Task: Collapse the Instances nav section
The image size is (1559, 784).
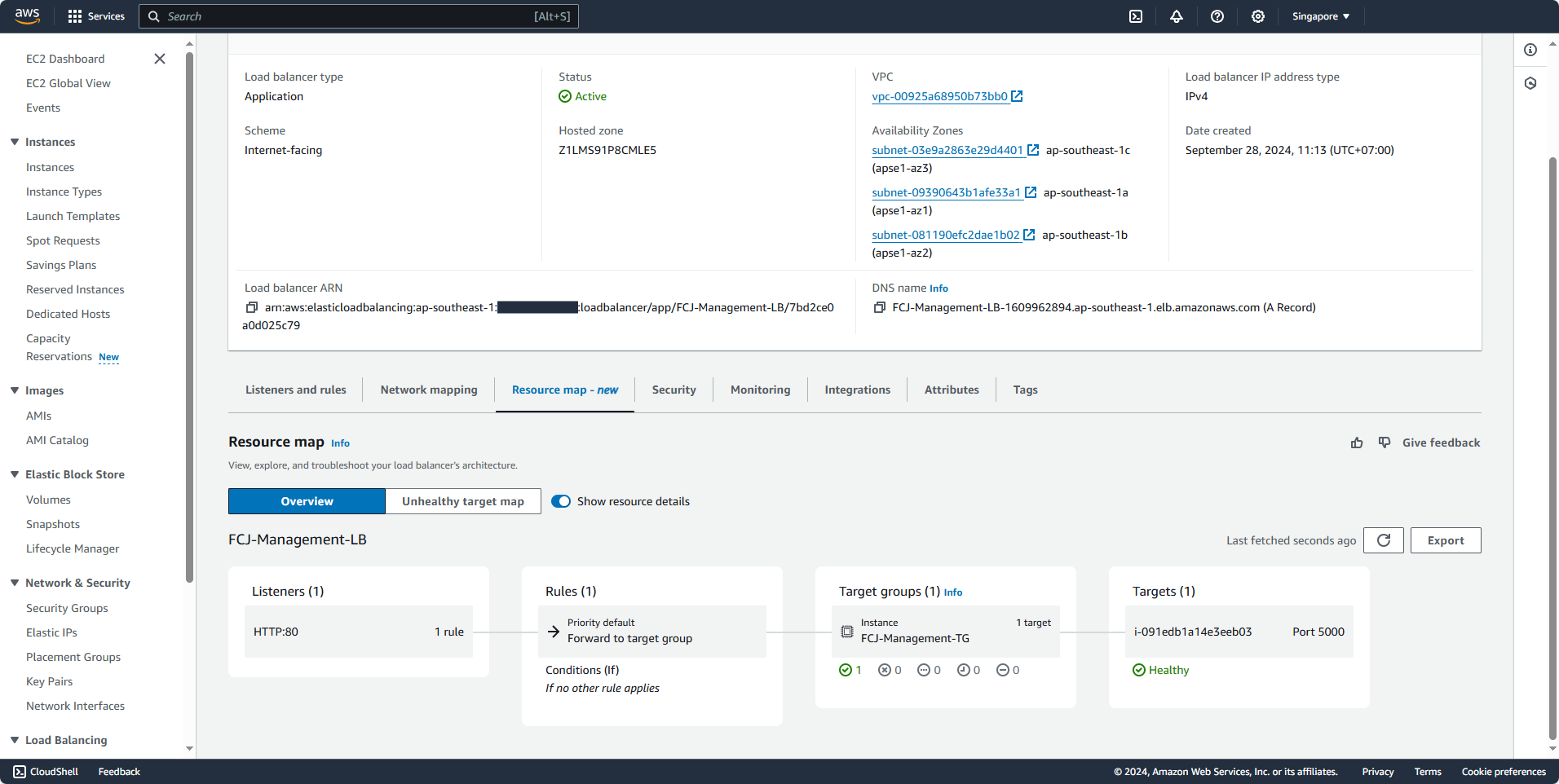Action: [15, 142]
